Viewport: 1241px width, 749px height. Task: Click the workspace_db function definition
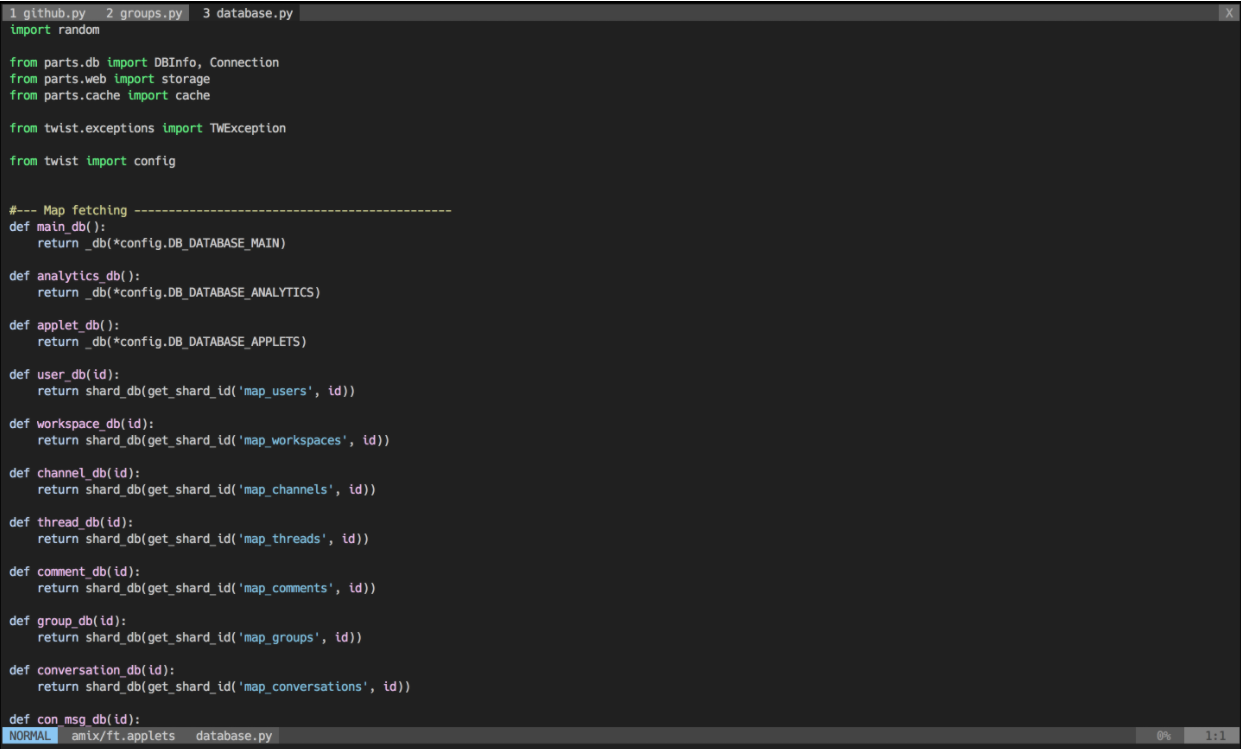[x=80, y=423]
